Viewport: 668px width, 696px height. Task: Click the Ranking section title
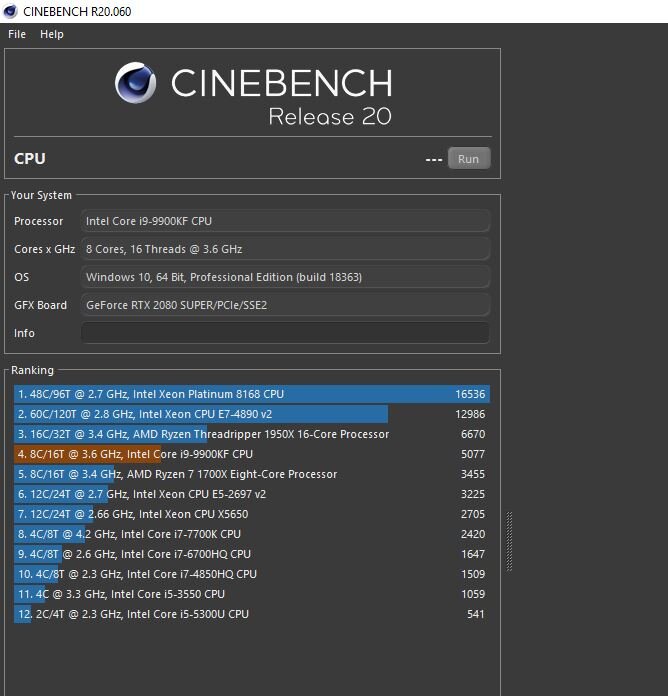[32, 370]
